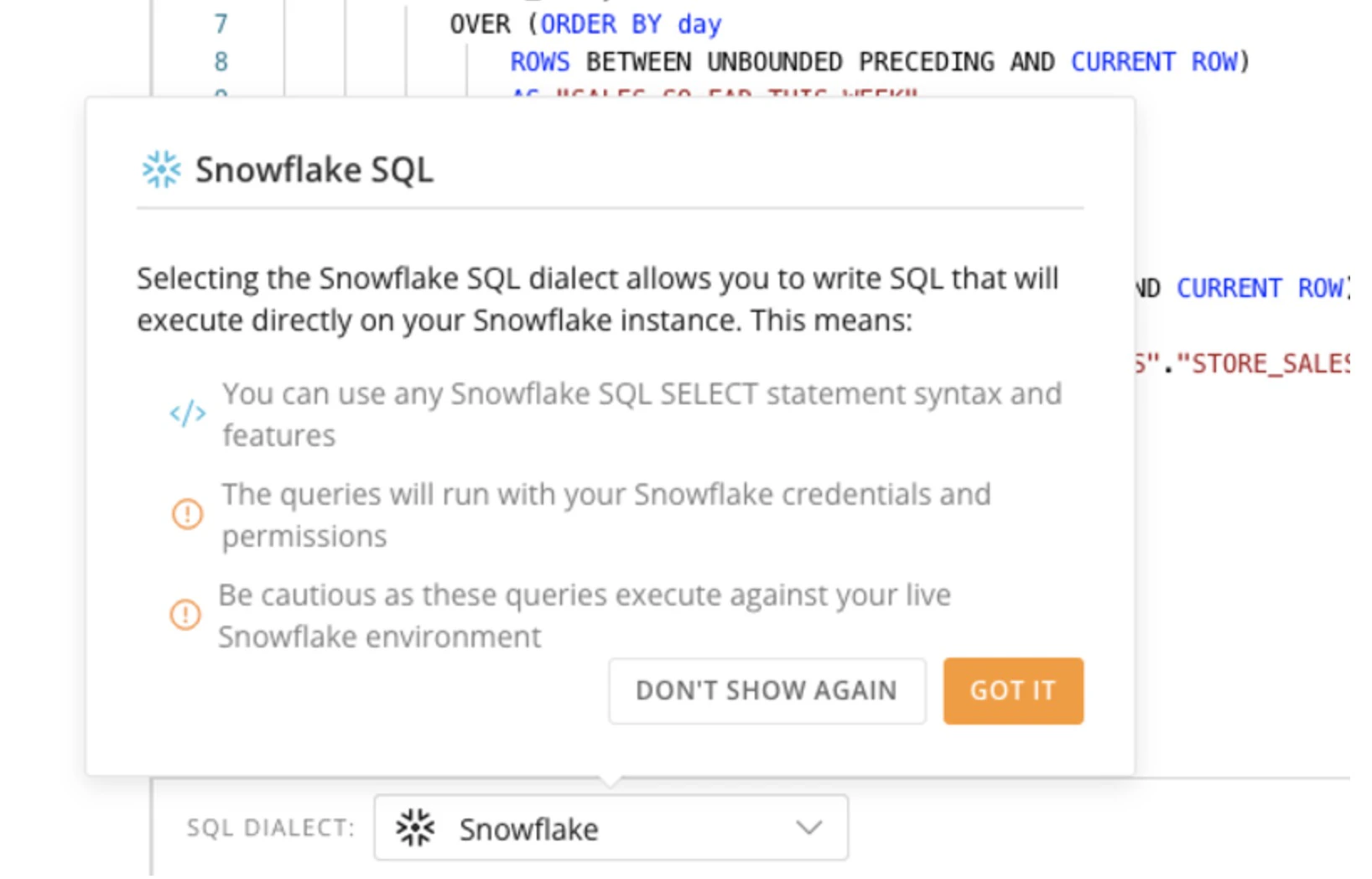The image size is (1372, 879).
Task: Click the warning icon next to credentials note
Action: point(187,513)
